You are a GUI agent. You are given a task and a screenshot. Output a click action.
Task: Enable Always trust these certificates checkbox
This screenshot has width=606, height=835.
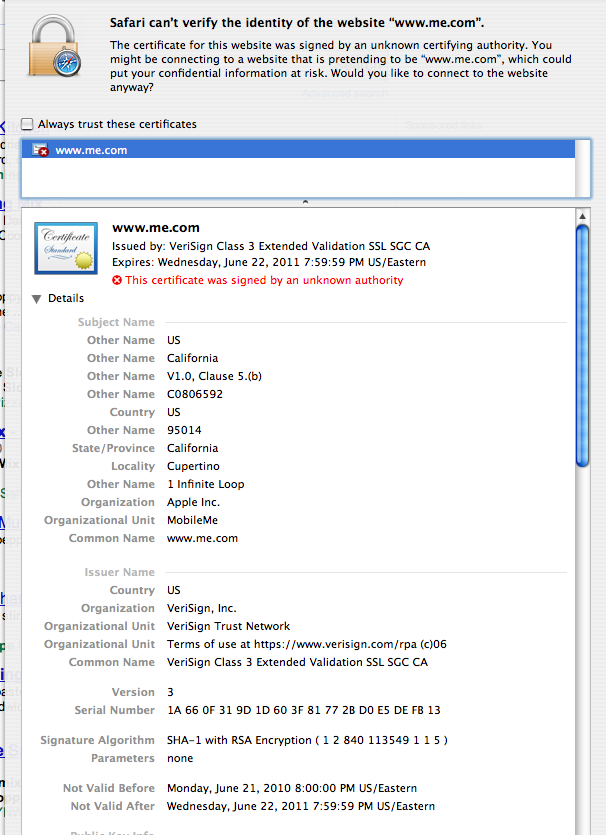click(x=27, y=124)
